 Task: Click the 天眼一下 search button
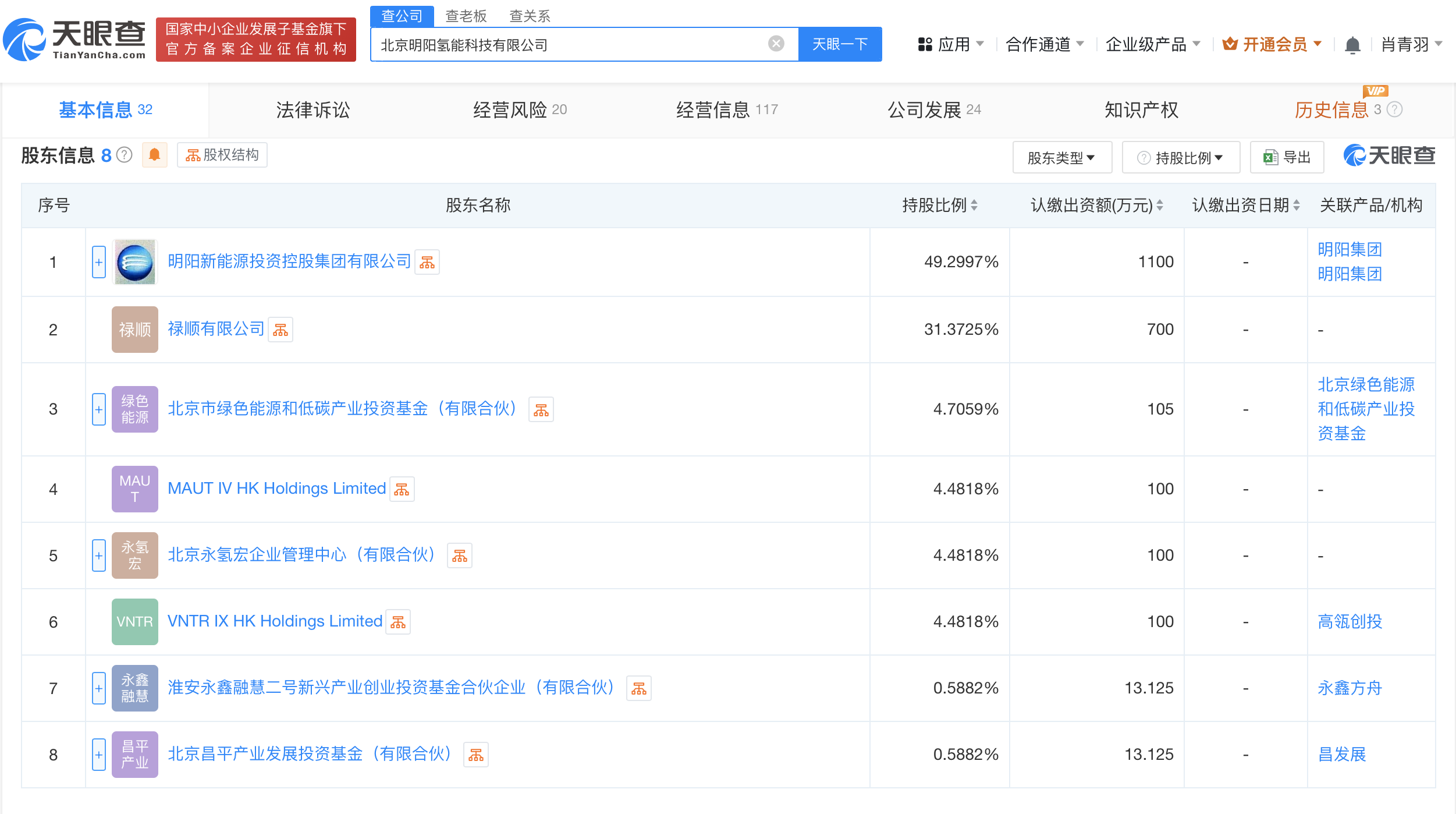tap(840, 44)
